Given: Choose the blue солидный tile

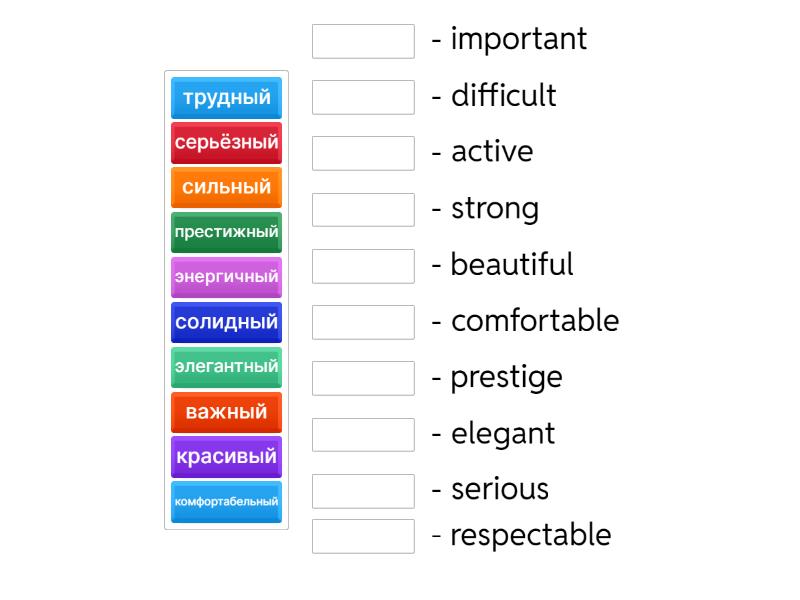Looking at the screenshot, I should (226, 322).
